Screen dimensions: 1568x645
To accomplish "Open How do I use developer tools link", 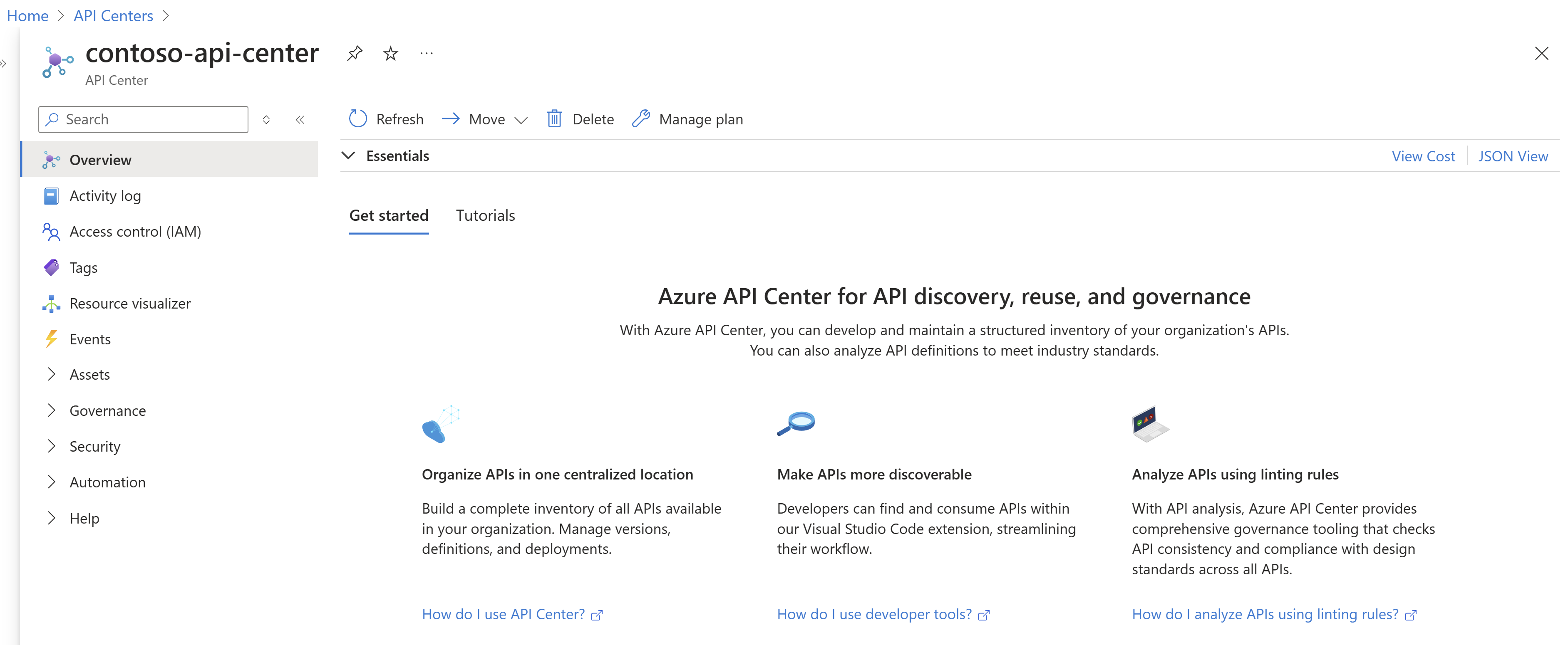I will click(884, 614).
